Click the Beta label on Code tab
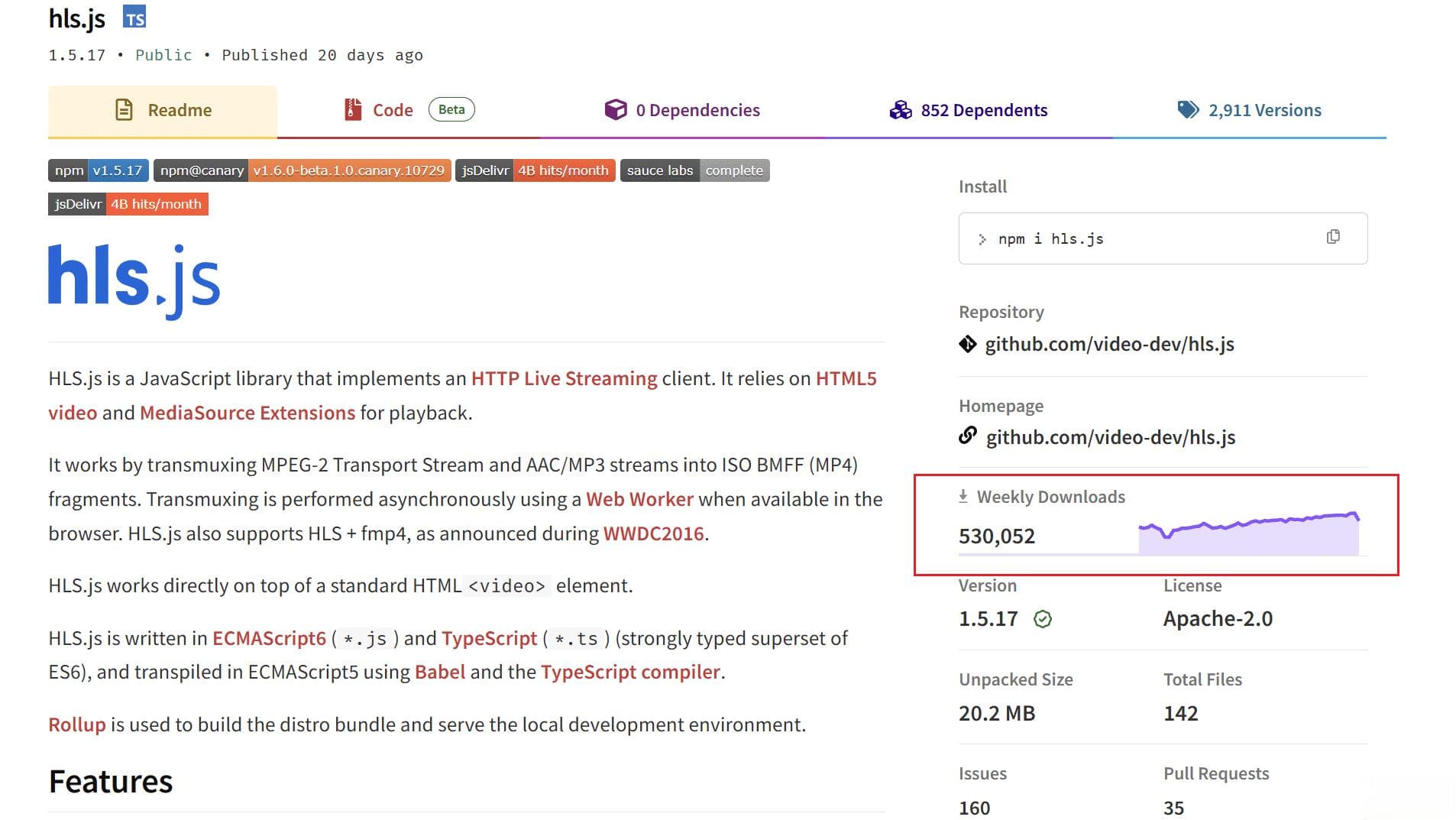The width and height of the screenshot is (1456, 820). click(451, 110)
